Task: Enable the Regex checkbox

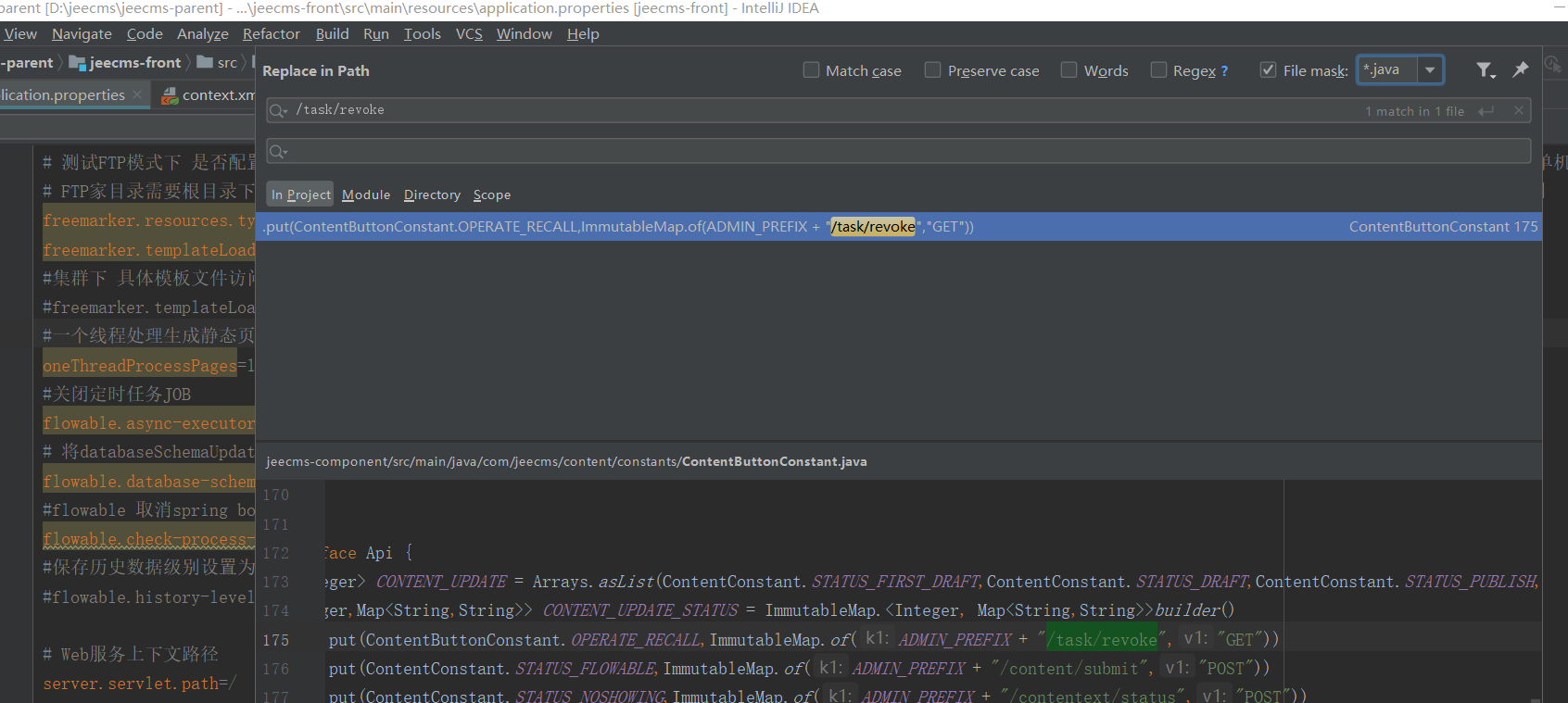Action: pos(1158,70)
